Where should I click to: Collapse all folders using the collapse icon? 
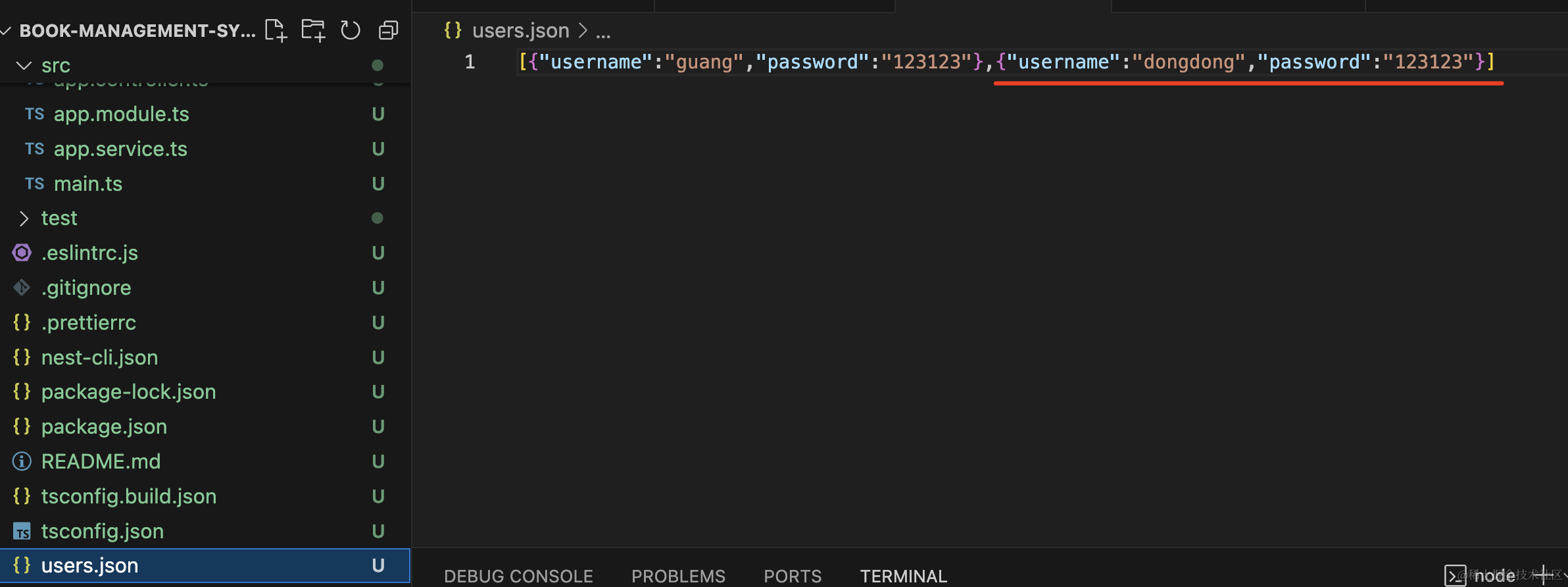pyautogui.click(x=389, y=30)
